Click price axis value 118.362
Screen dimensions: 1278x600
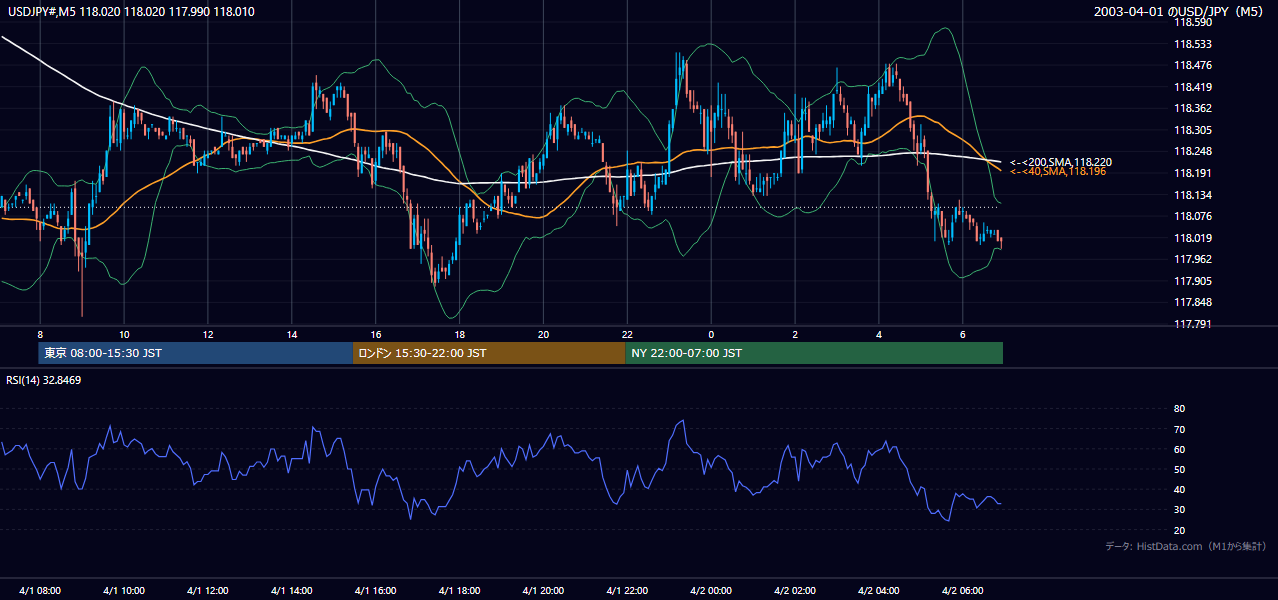pos(1193,109)
